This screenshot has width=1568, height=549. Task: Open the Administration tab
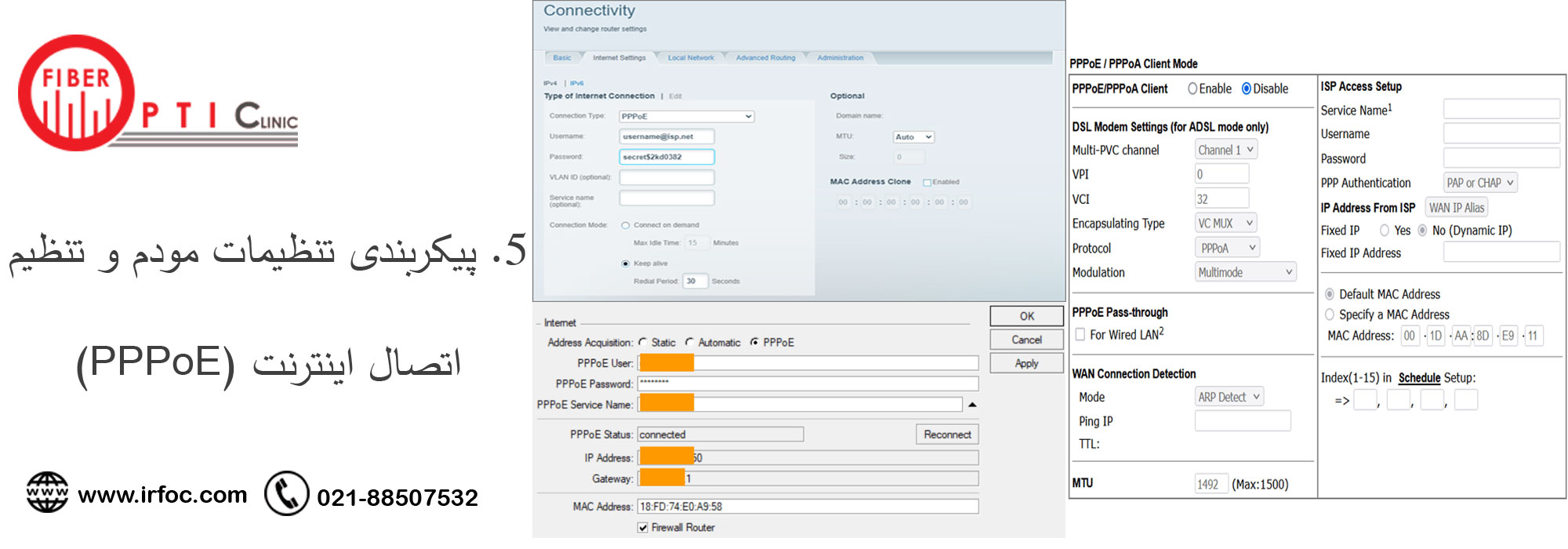point(840,58)
